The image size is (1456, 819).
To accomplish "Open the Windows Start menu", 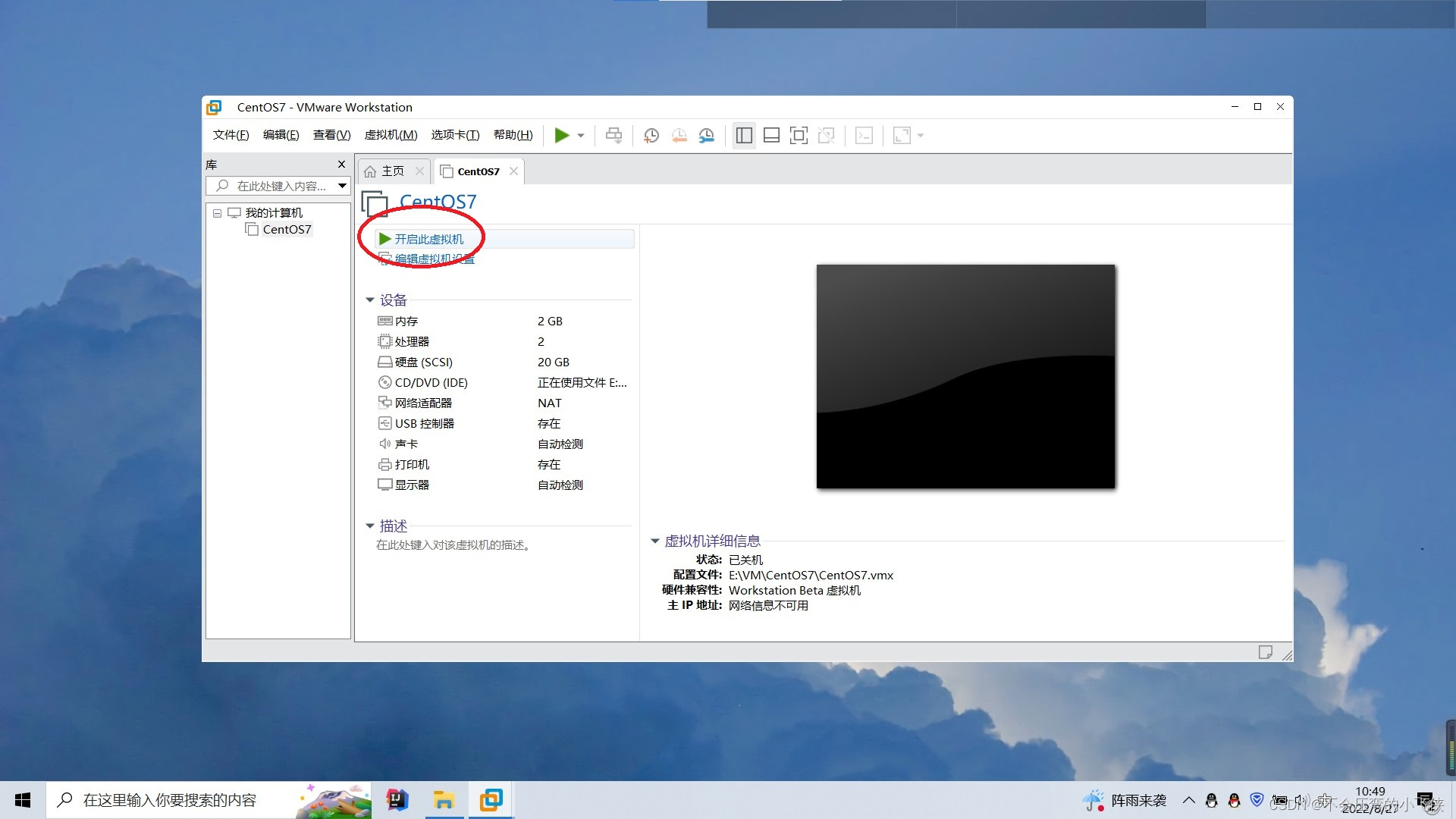I will point(23,800).
